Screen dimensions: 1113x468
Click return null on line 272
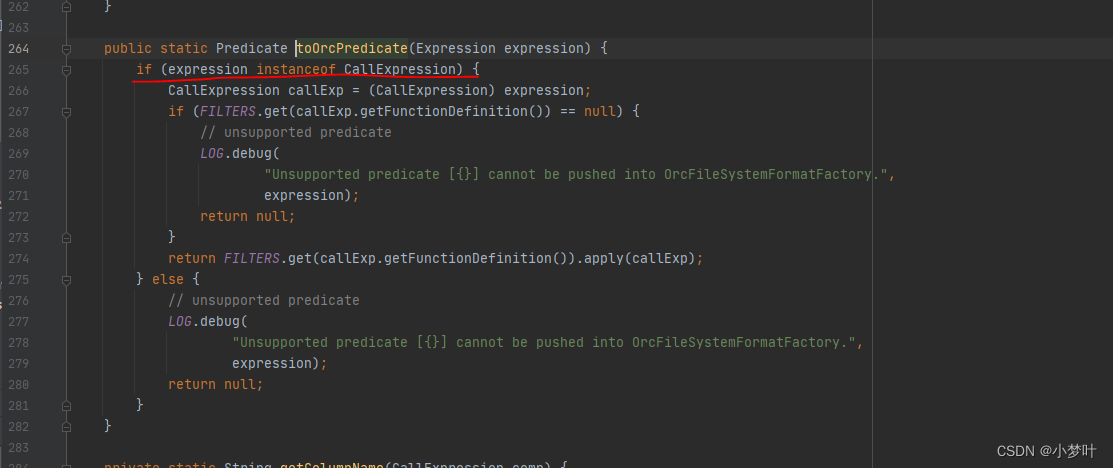244,217
